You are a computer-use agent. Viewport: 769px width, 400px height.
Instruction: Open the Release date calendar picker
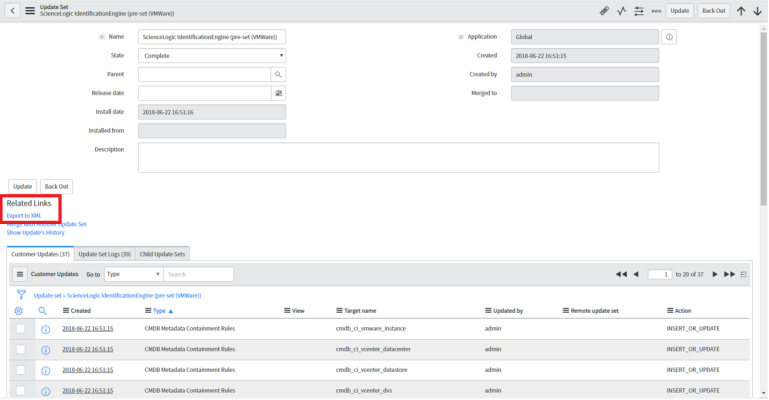click(x=279, y=93)
